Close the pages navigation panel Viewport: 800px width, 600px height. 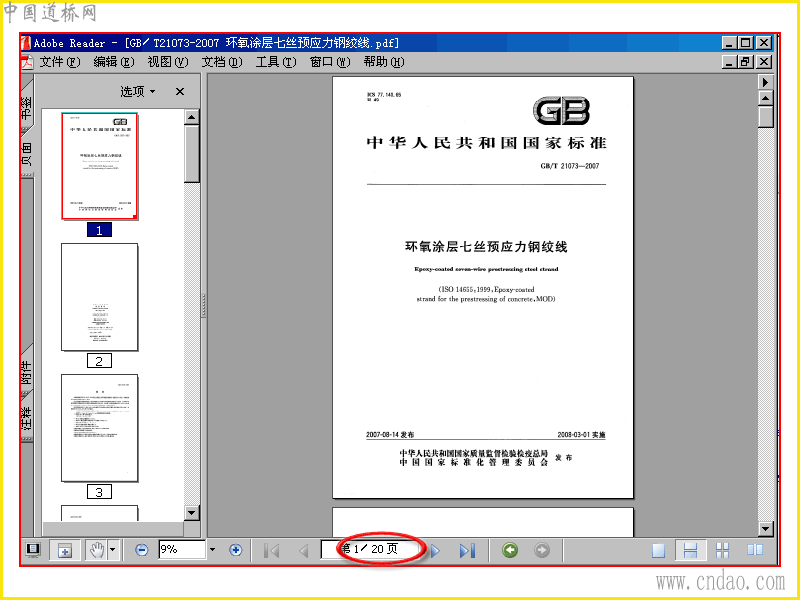tap(180, 91)
